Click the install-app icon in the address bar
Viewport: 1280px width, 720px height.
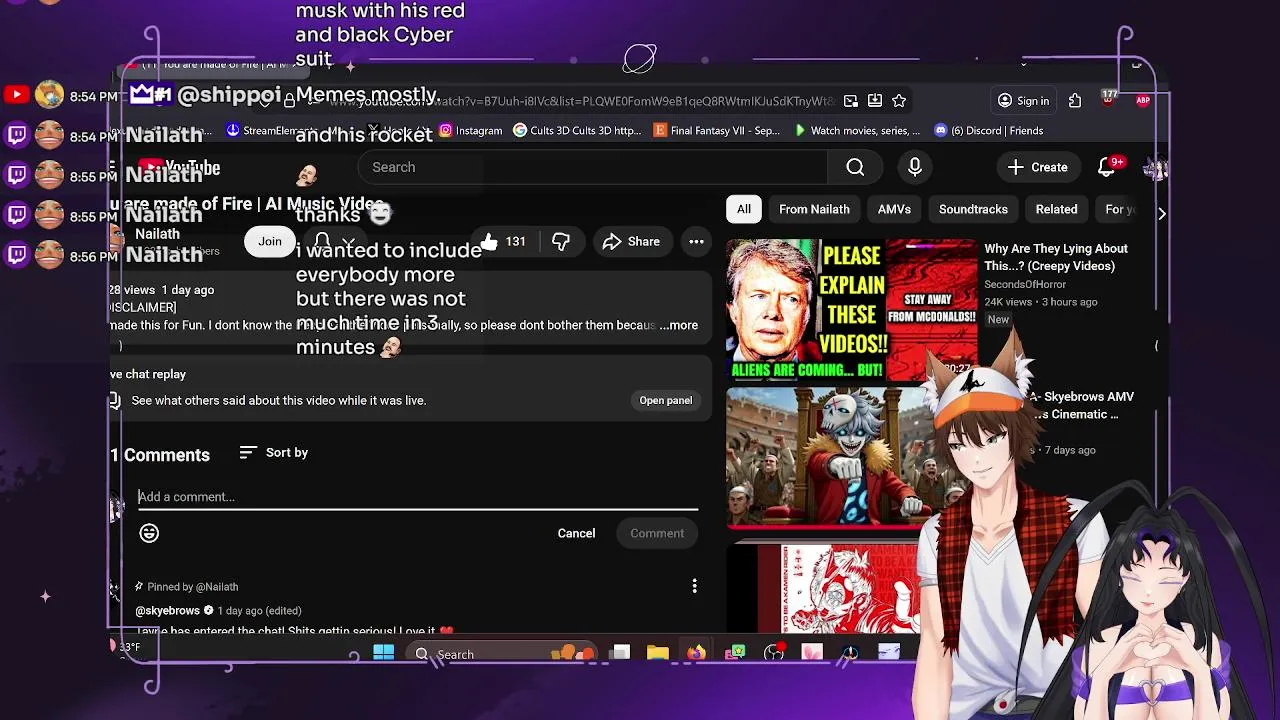click(875, 100)
